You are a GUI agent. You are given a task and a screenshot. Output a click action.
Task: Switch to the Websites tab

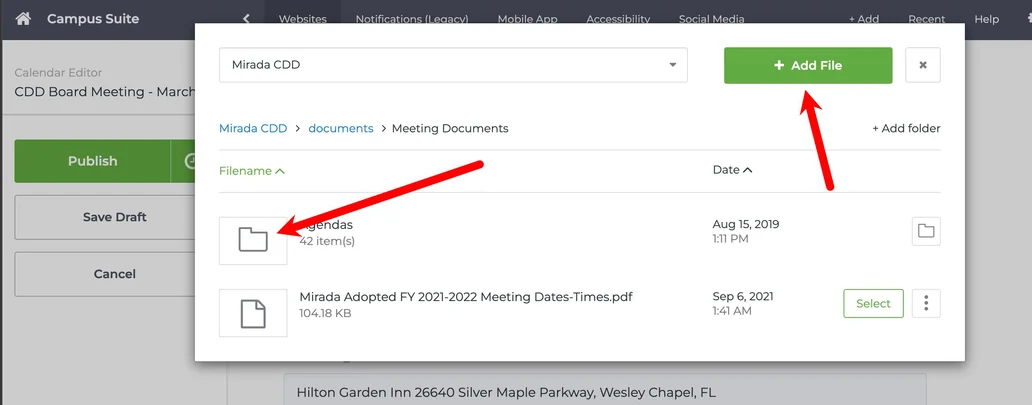tap(302, 19)
